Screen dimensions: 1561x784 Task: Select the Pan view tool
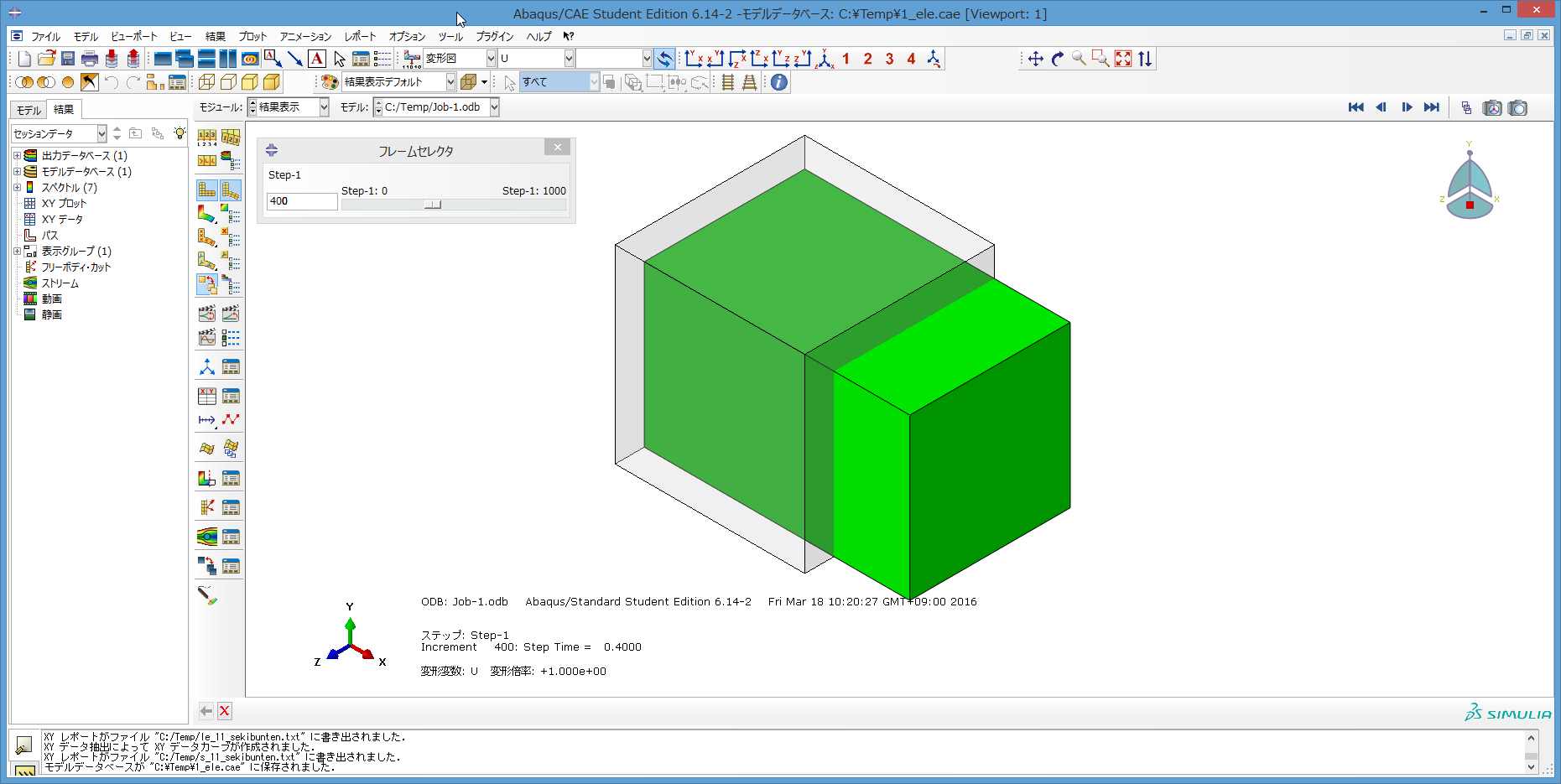[1036, 59]
